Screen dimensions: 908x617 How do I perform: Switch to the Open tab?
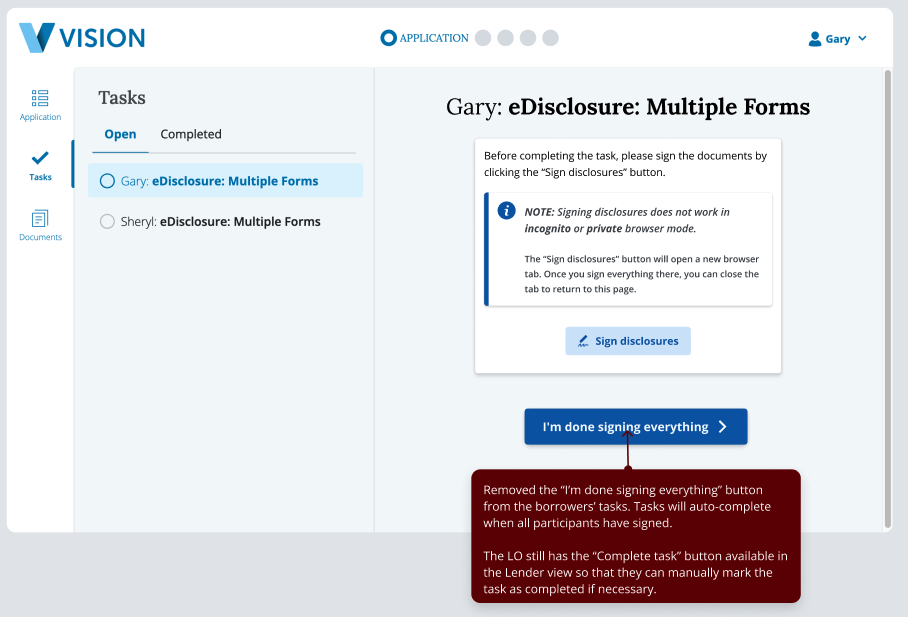coord(120,134)
